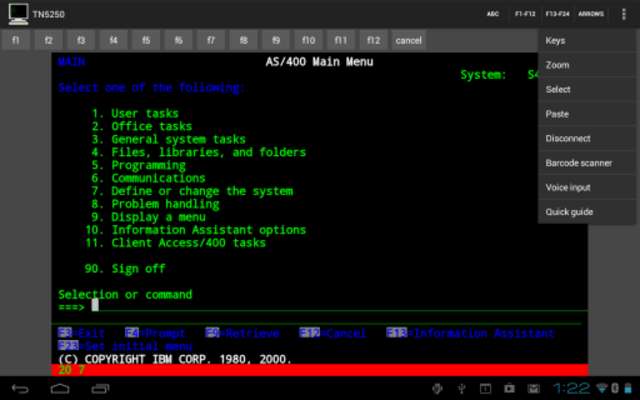Image resolution: width=640 pixels, height=400 pixels.
Task: Tap '11. Client Access/400 tasks' line
Action: tap(176, 243)
